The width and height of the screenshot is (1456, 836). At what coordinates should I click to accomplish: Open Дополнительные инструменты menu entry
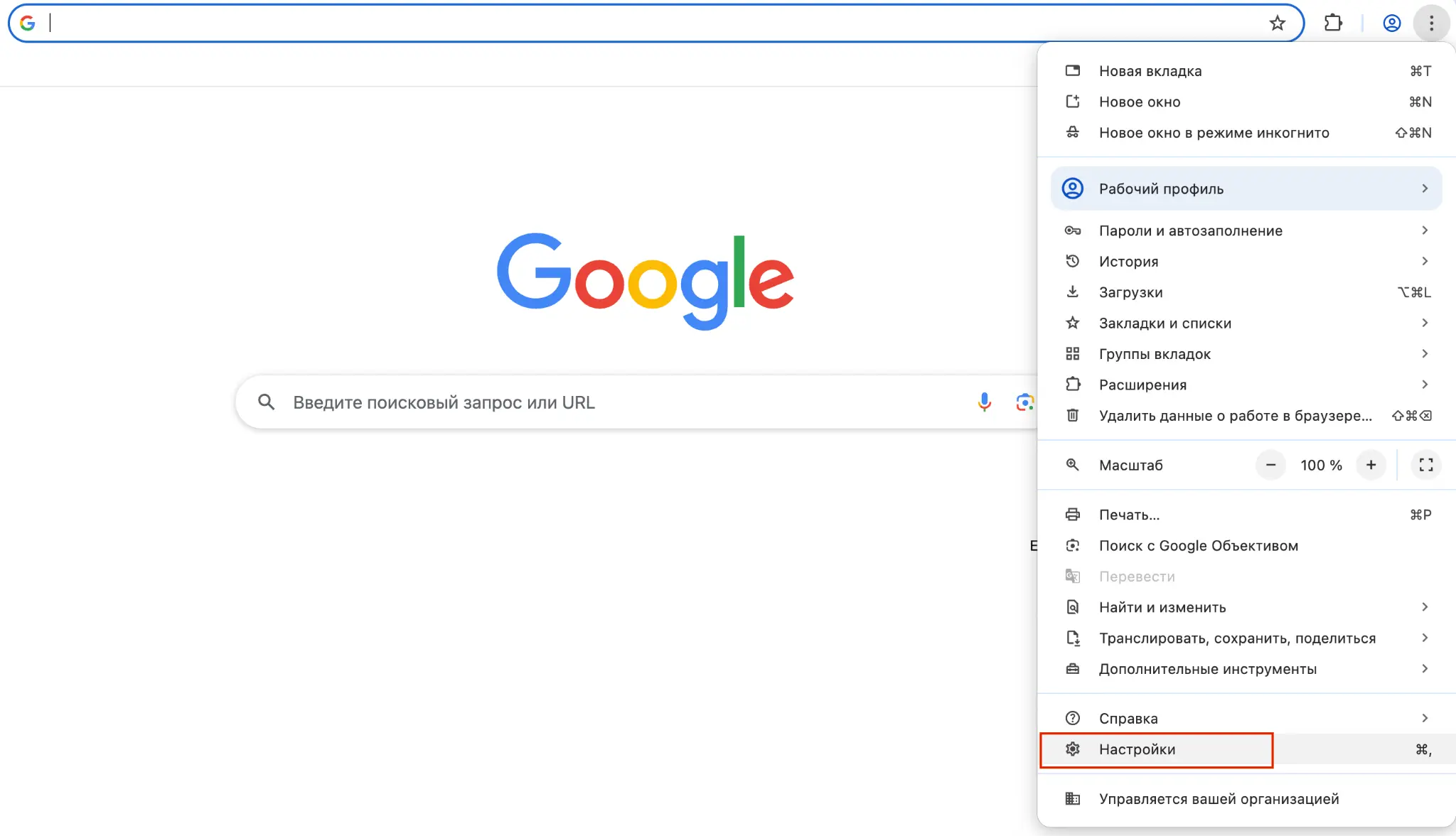(x=1246, y=668)
